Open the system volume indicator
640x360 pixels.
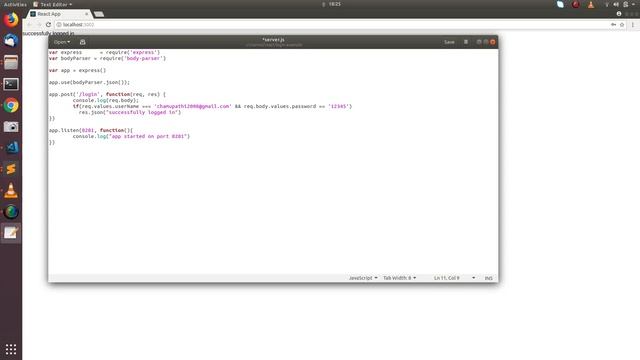[616, 4]
